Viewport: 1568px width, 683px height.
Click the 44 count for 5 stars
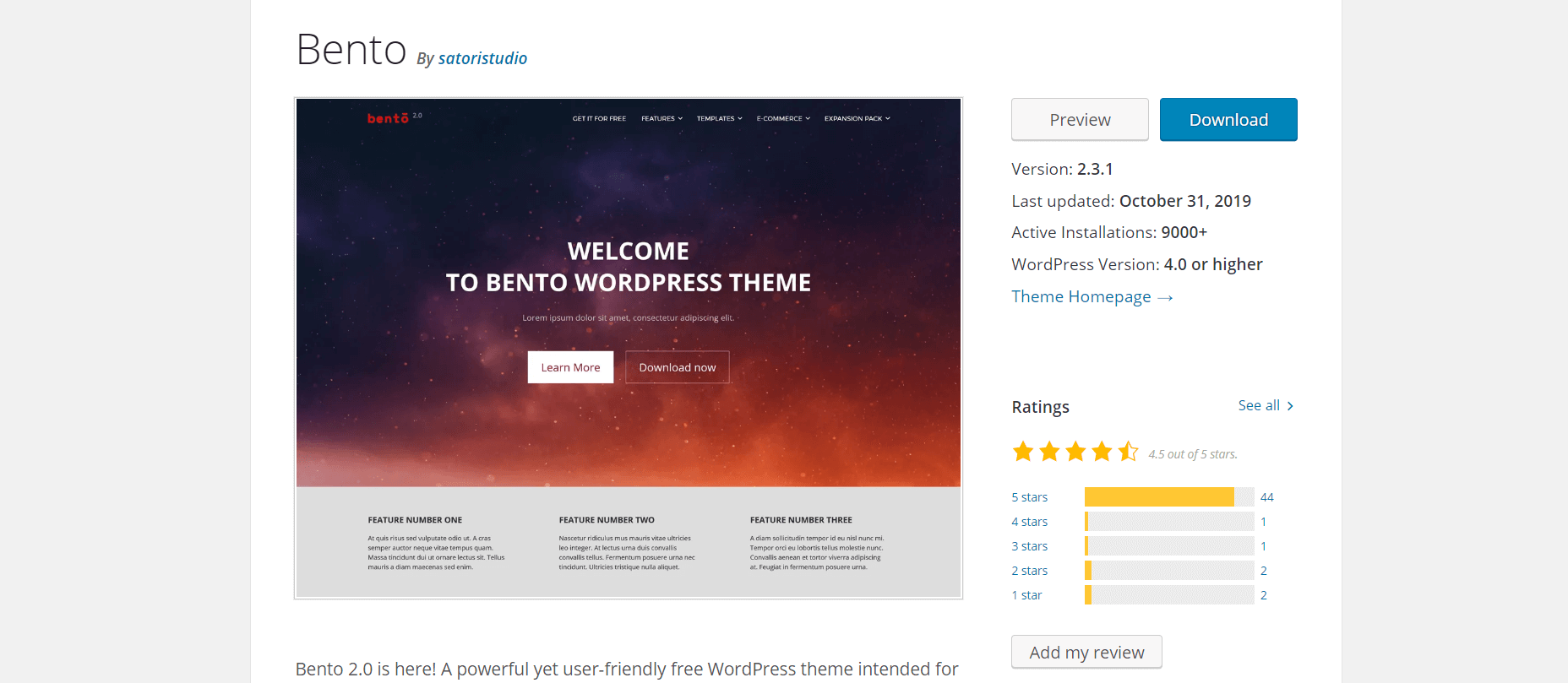pos(1266,497)
